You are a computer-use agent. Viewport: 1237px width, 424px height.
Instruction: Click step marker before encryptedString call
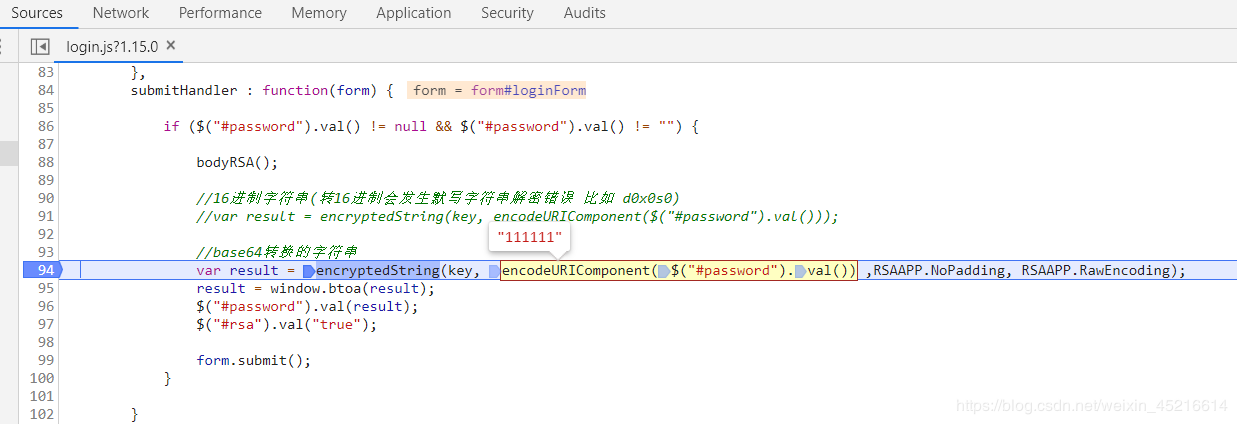[309, 271]
